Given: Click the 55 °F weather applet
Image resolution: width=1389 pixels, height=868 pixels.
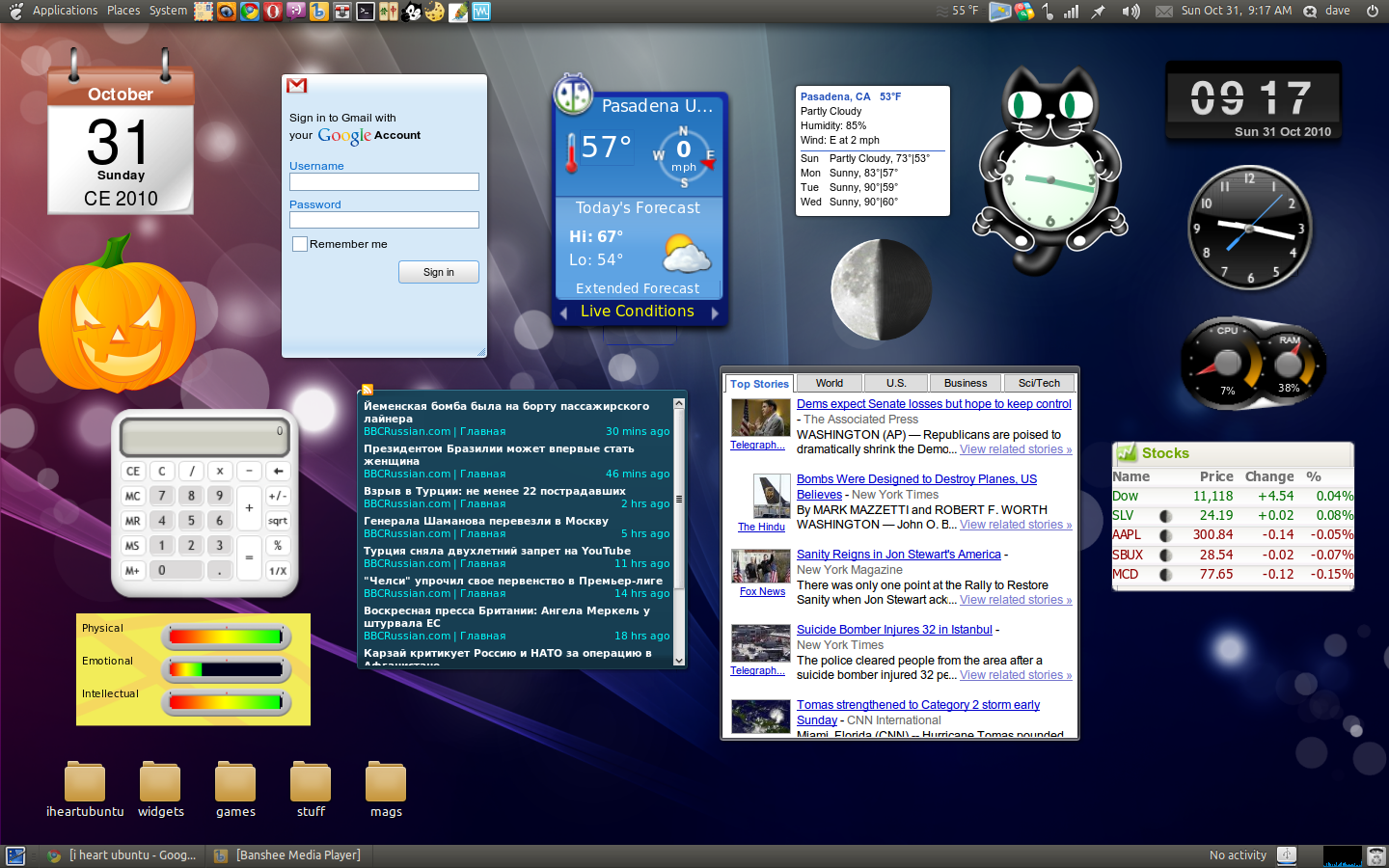Looking at the screenshot, I should (957, 11).
